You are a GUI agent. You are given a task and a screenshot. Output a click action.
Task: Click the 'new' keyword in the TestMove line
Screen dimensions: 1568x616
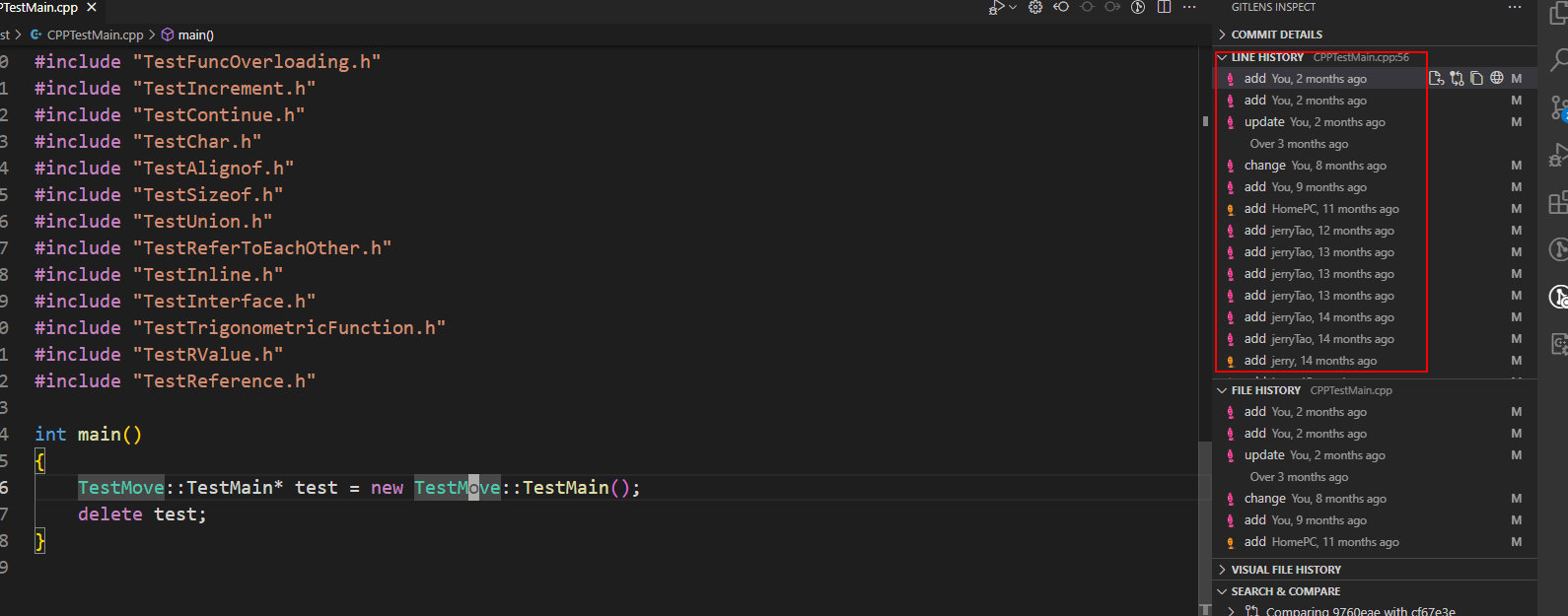coord(387,487)
